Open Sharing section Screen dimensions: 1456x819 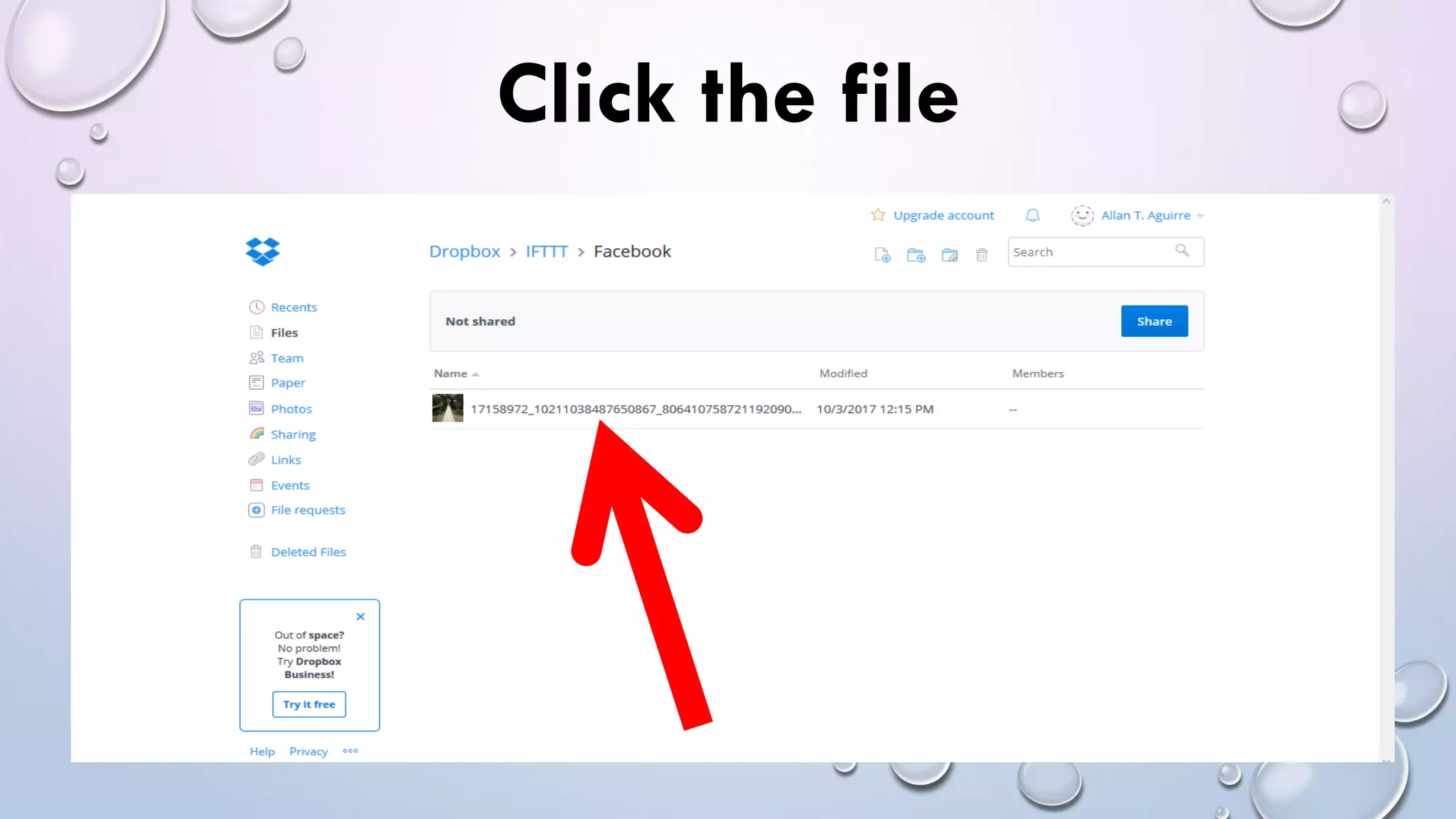click(x=293, y=434)
